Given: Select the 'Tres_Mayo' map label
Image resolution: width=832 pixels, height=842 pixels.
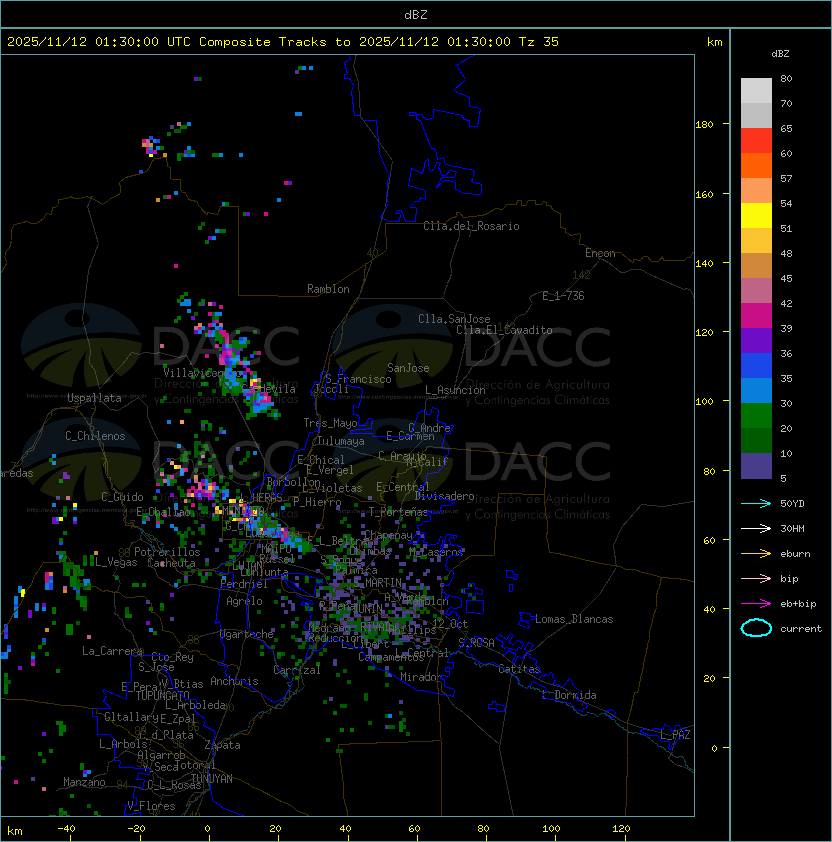Looking at the screenshot, I should coord(330,423).
